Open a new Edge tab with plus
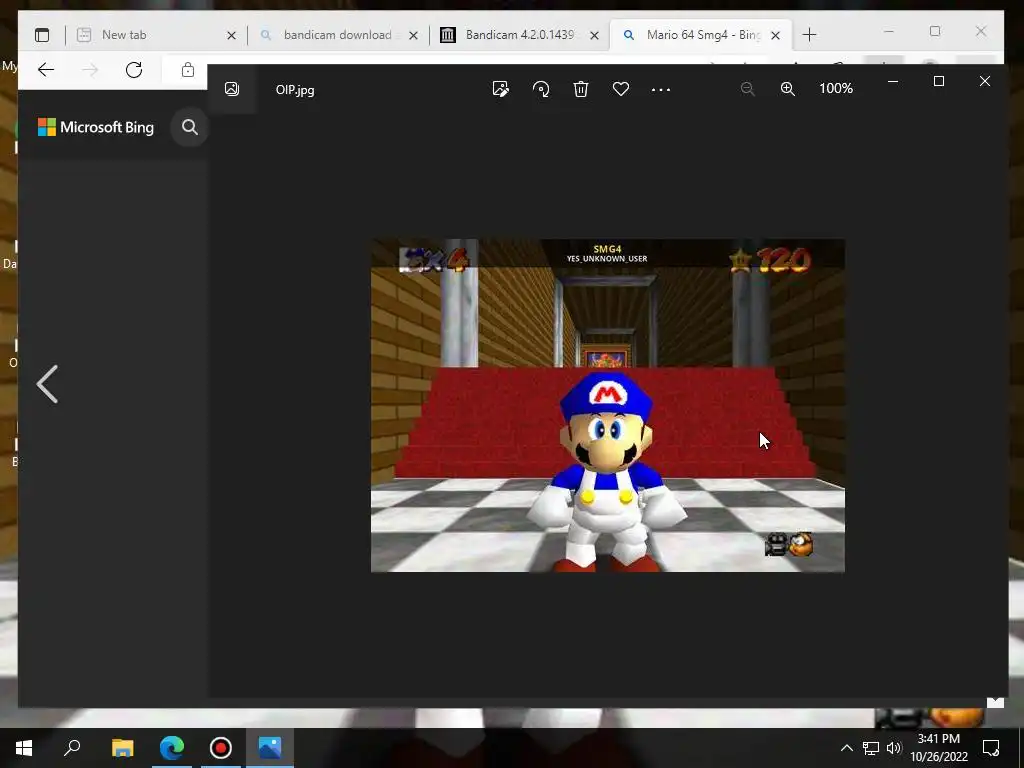Viewport: 1024px width, 768px height. [x=809, y=35]
